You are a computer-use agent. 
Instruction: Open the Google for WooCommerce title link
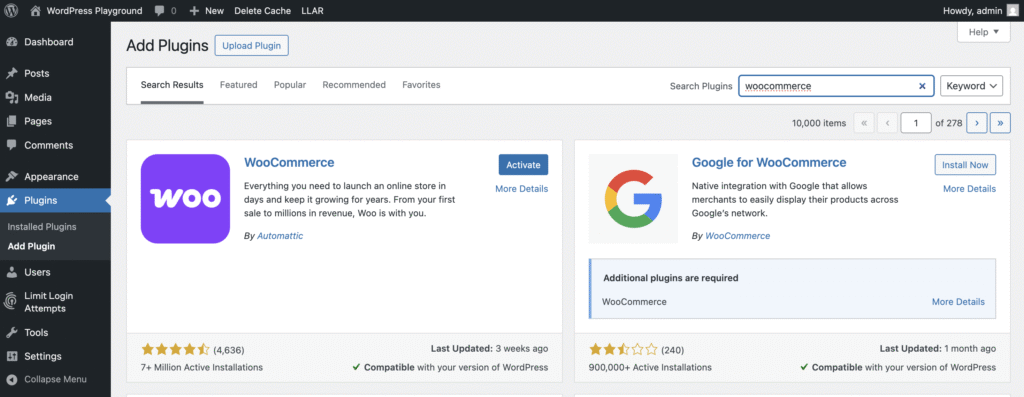click(769, 163)
